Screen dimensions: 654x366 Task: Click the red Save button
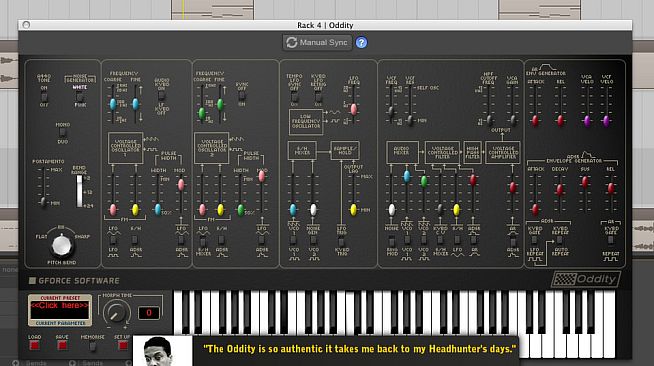click(x=62, y=346)
